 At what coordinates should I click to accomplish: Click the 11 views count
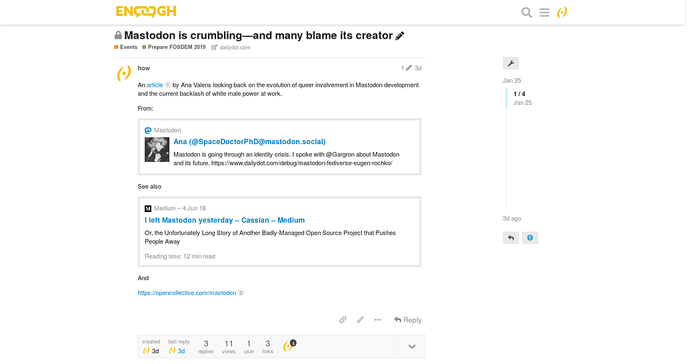(228, 346)
